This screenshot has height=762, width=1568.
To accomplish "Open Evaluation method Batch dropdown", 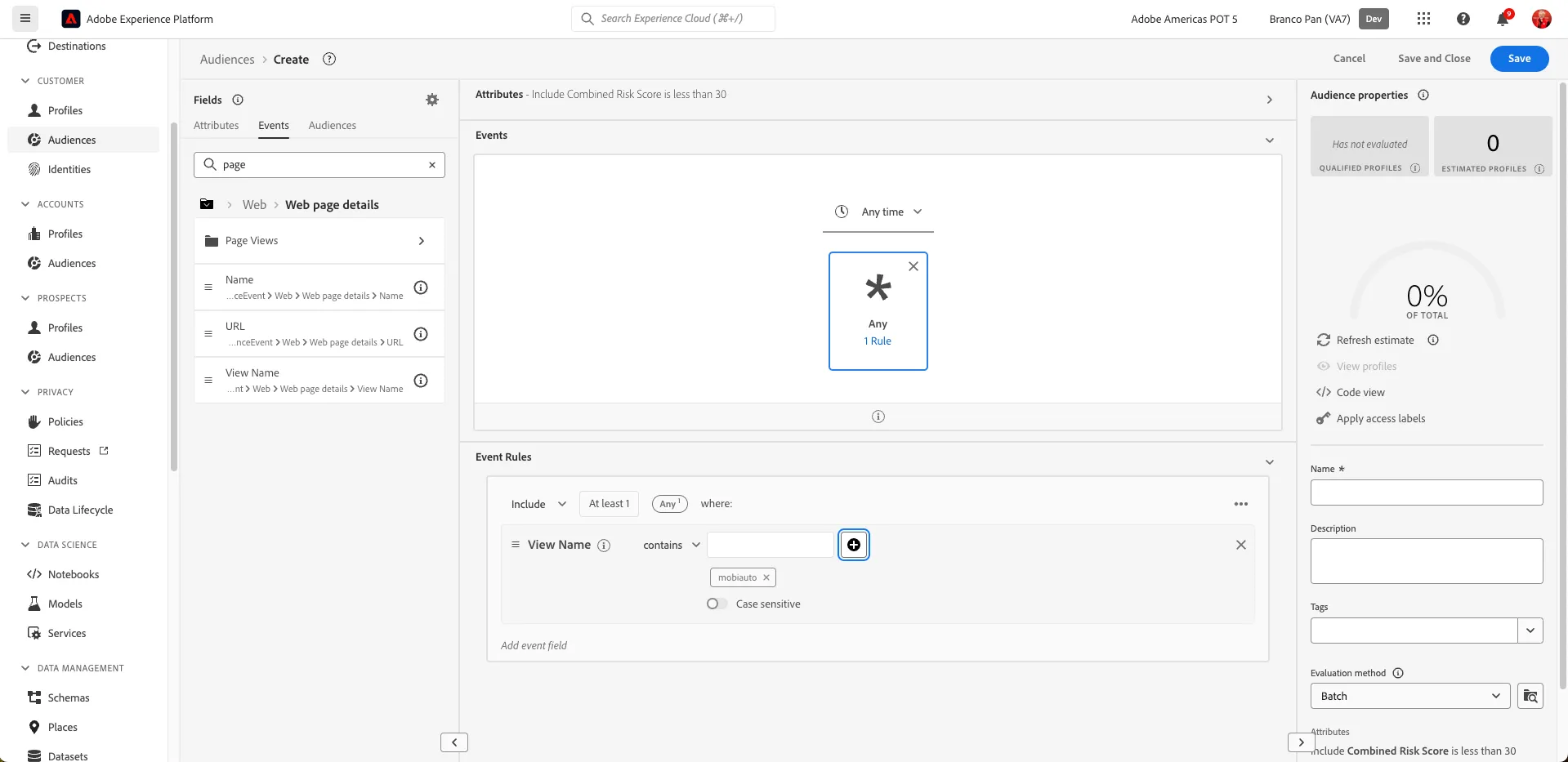I will 1410,696.
